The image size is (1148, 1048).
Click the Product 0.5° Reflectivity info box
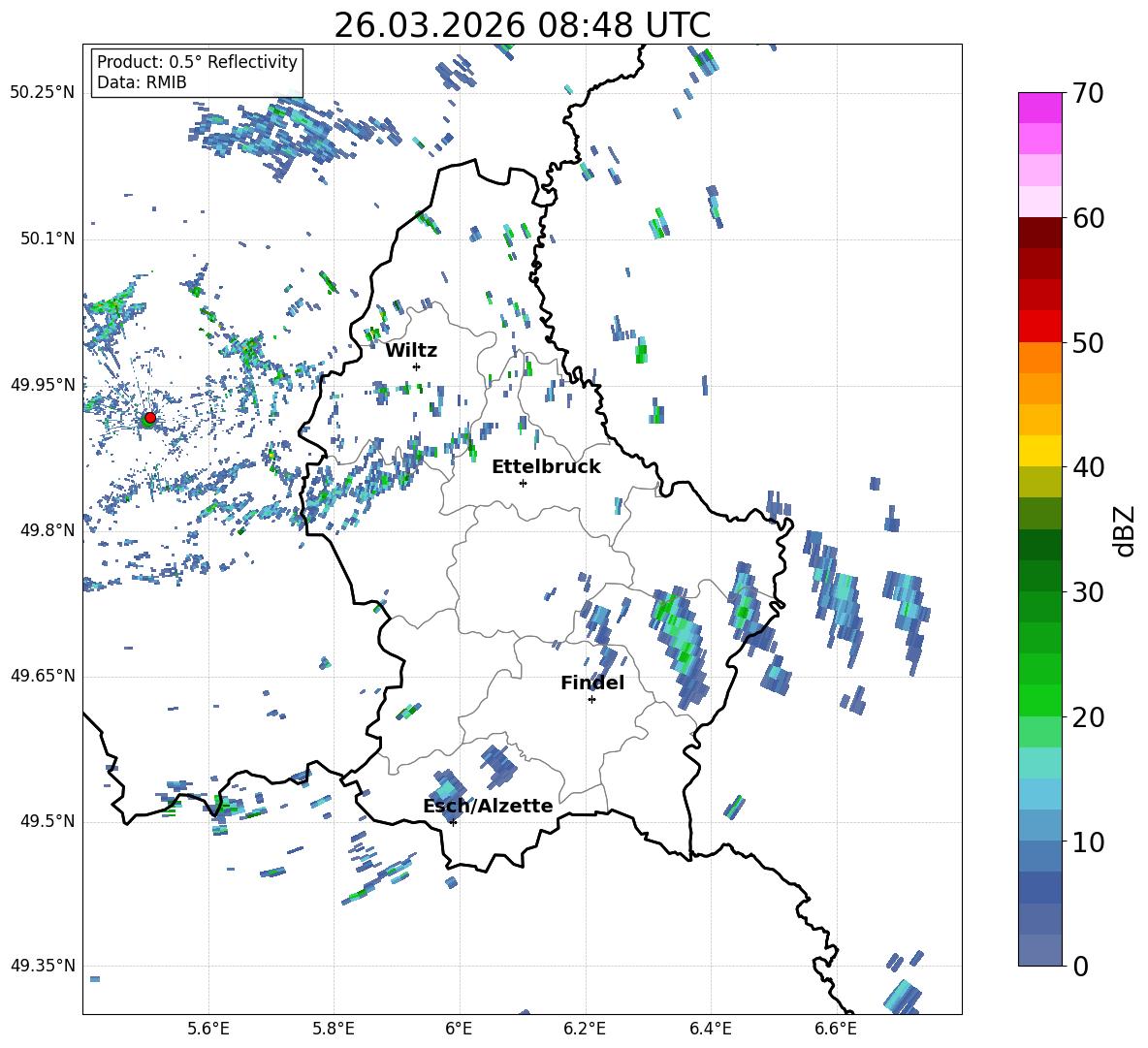[x=197, y=73]
